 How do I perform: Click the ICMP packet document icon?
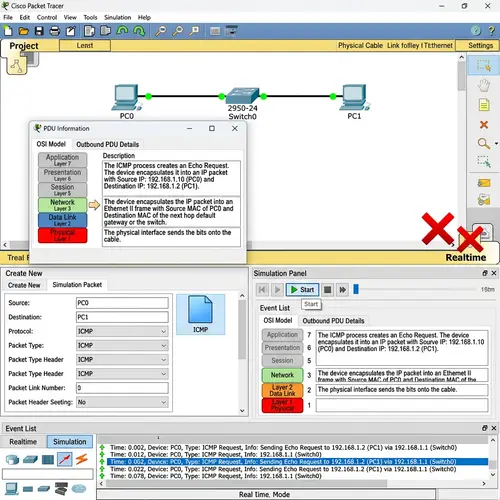200,314
